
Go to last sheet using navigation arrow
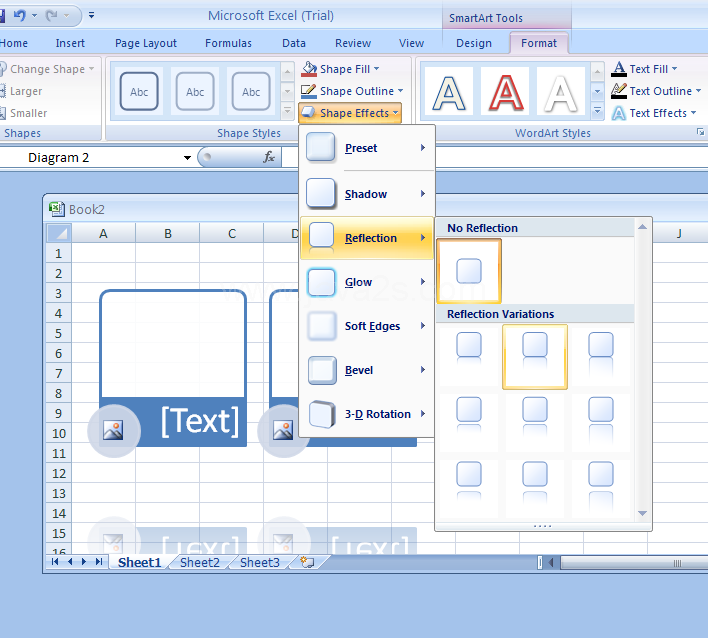coord(99,562)
